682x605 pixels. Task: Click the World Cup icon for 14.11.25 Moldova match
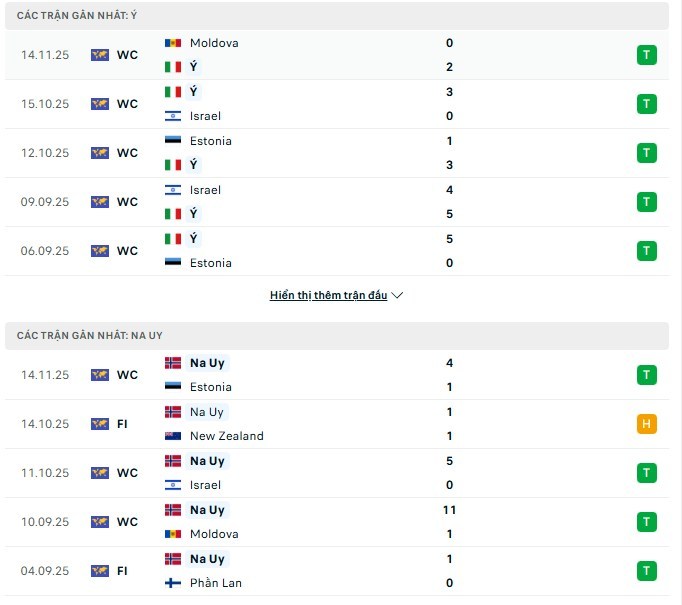tap(100, 55)
